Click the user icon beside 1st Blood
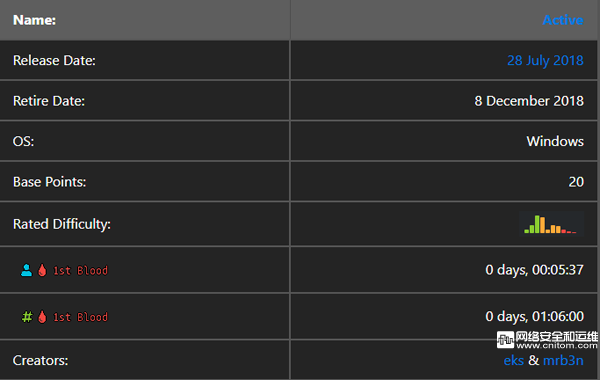Image resolution: width=600 pixels, height=380 pixels. coord(26,270)
